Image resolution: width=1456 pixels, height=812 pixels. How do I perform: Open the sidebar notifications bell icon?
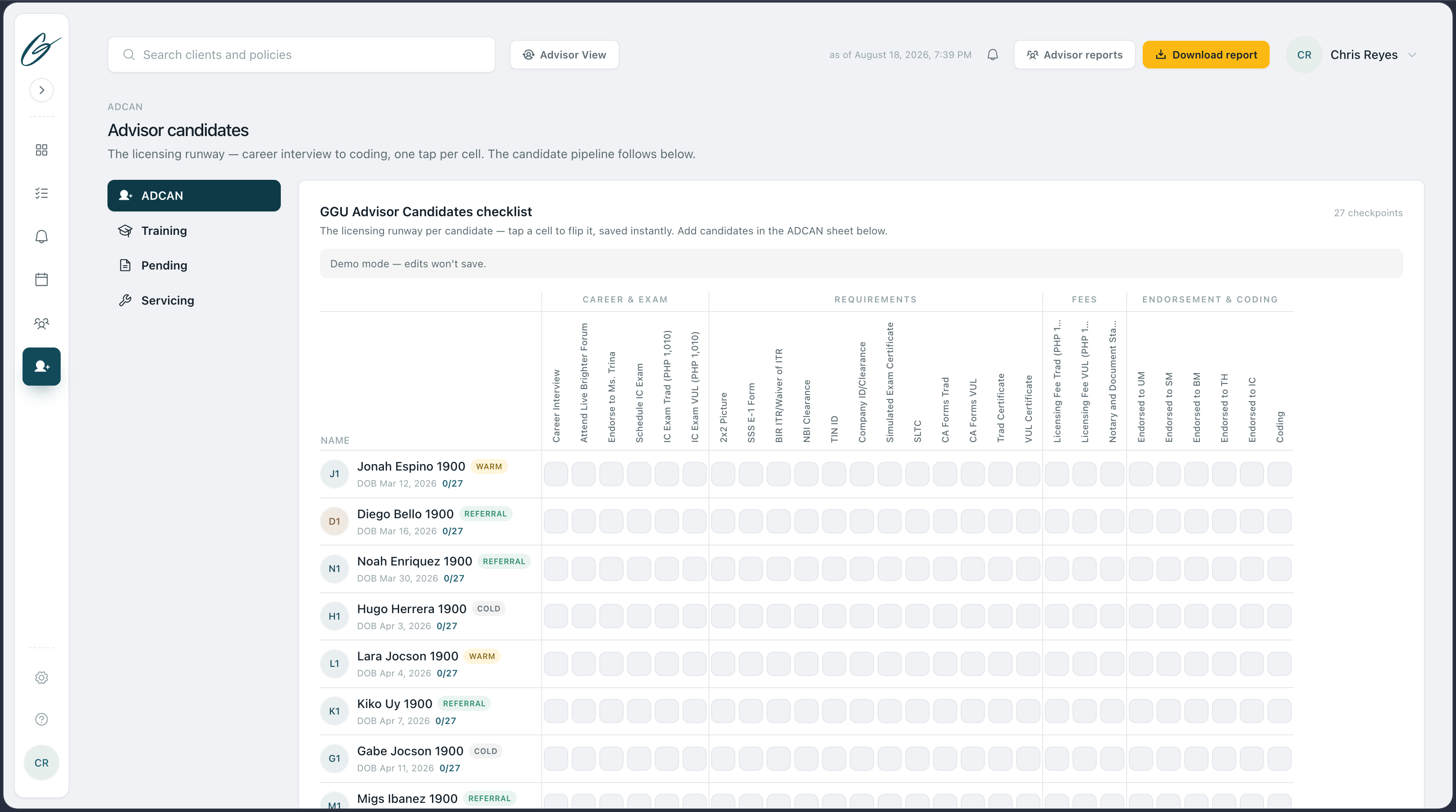tap(41, 236)
